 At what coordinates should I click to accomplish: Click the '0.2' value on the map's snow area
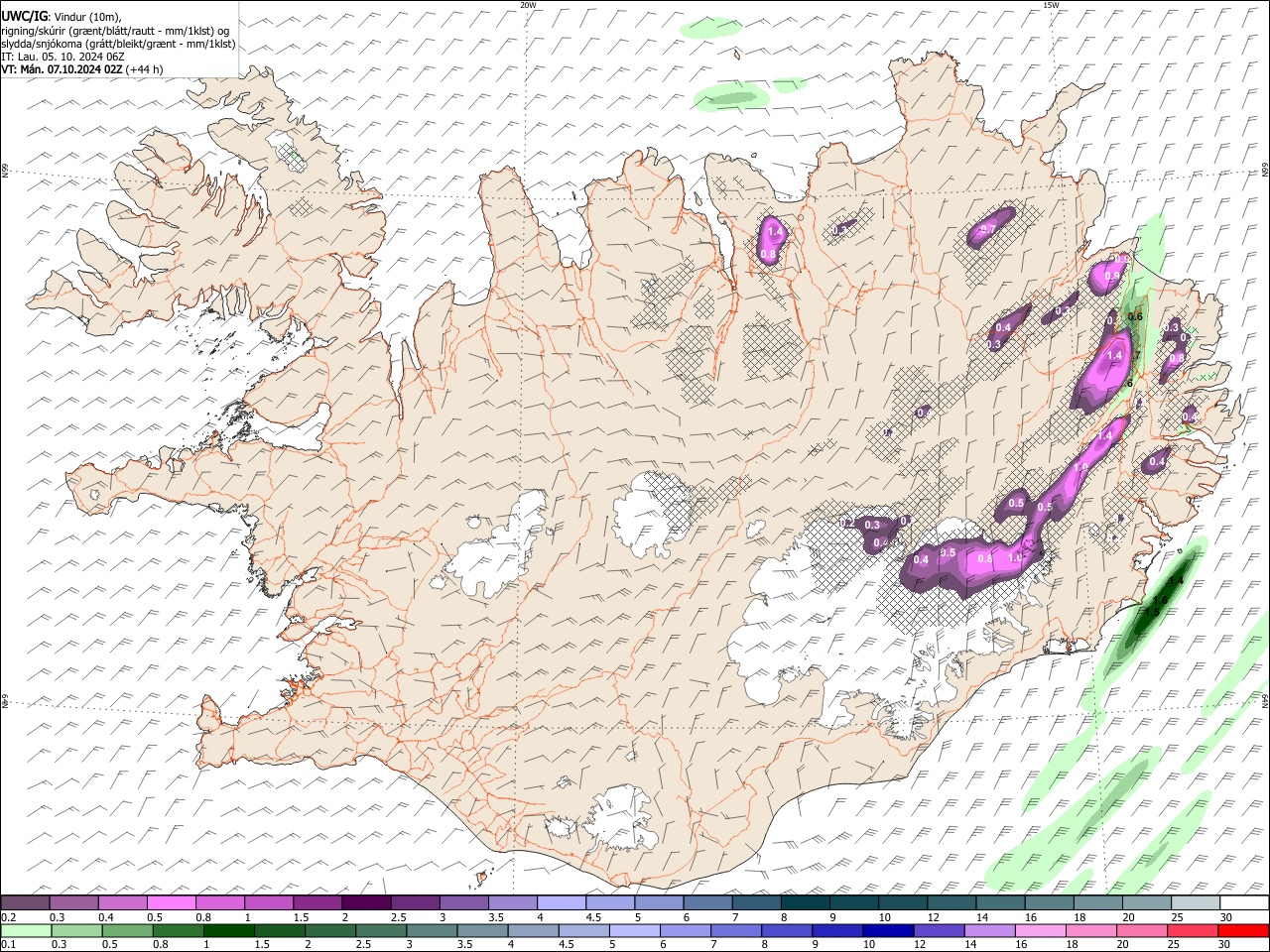pyautogui.click(x=848, y=523)
